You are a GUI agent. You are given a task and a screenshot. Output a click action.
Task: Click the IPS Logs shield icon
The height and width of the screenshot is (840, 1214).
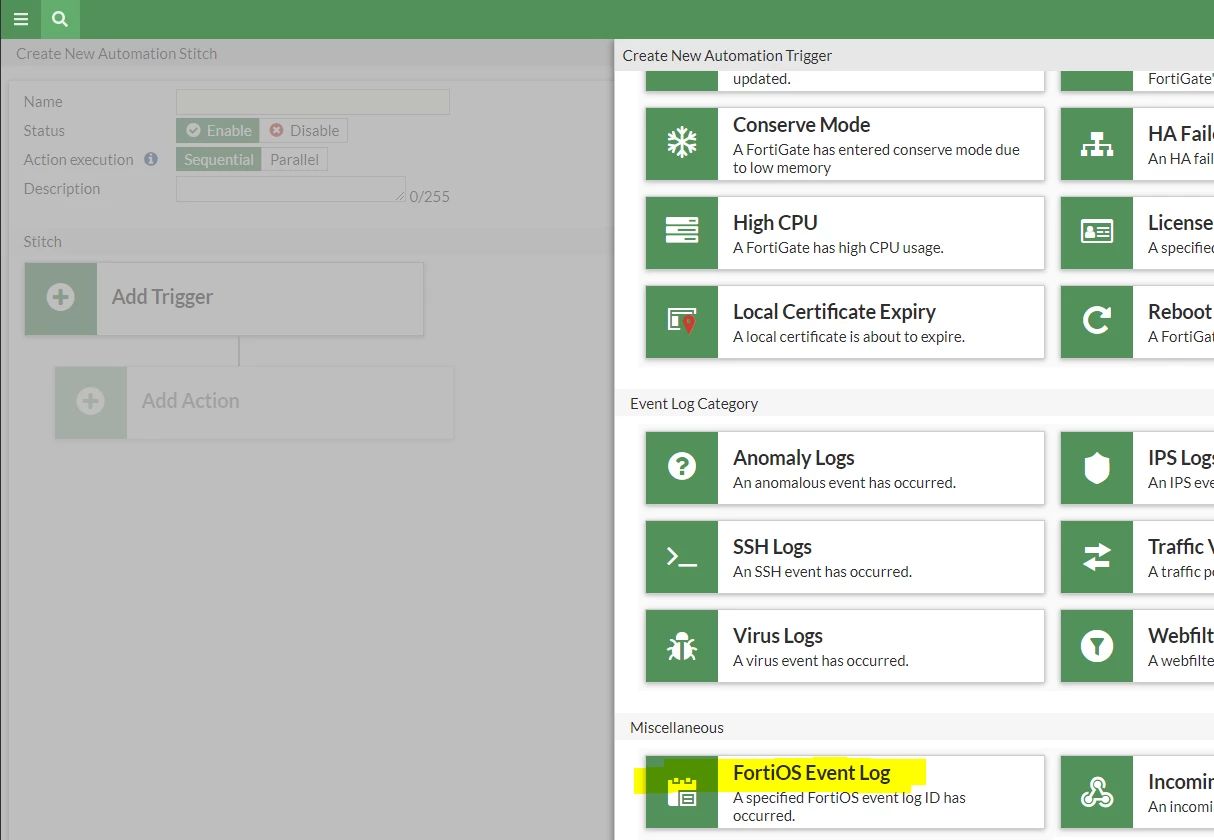1097,468
